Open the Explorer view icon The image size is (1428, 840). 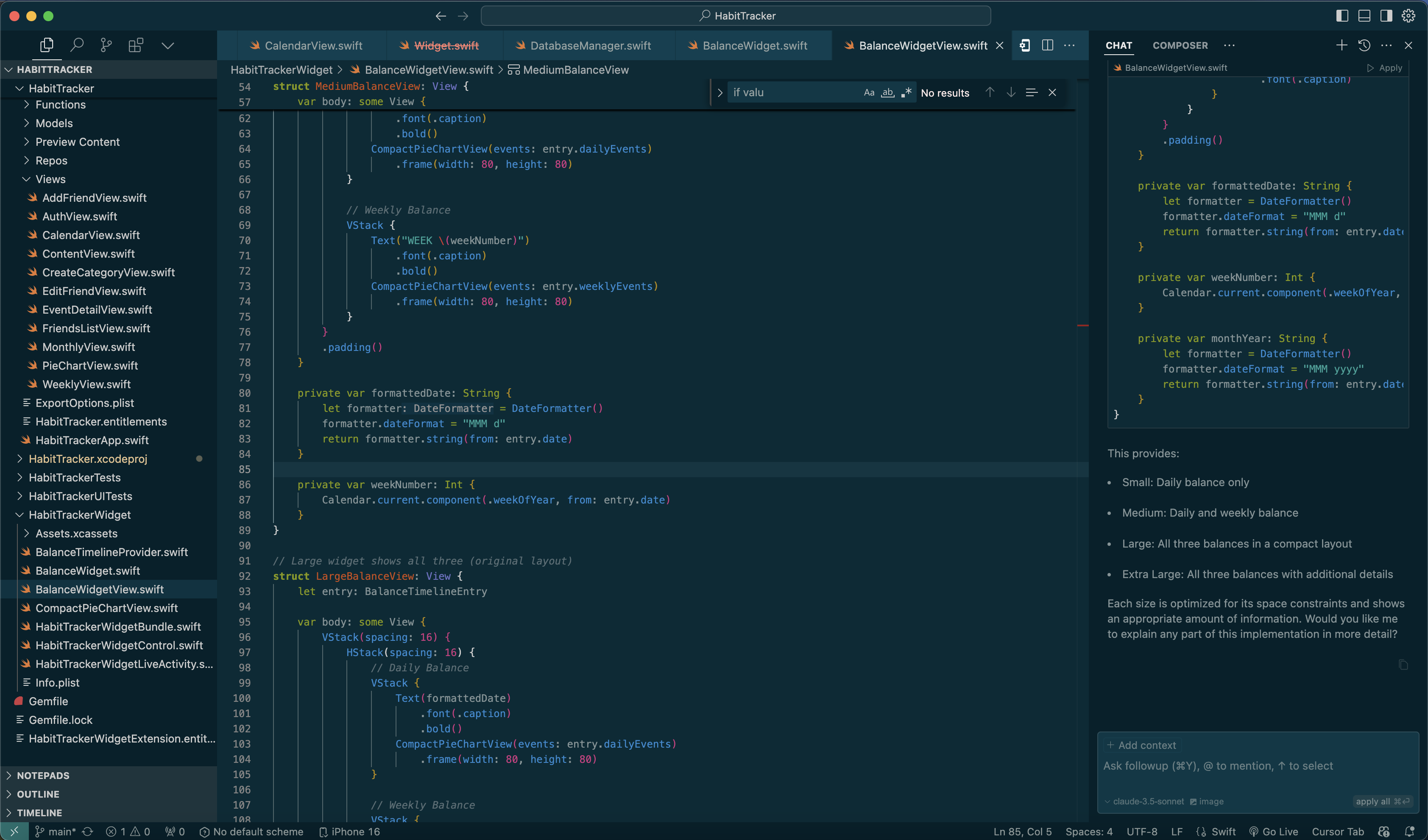coord(47,45)
